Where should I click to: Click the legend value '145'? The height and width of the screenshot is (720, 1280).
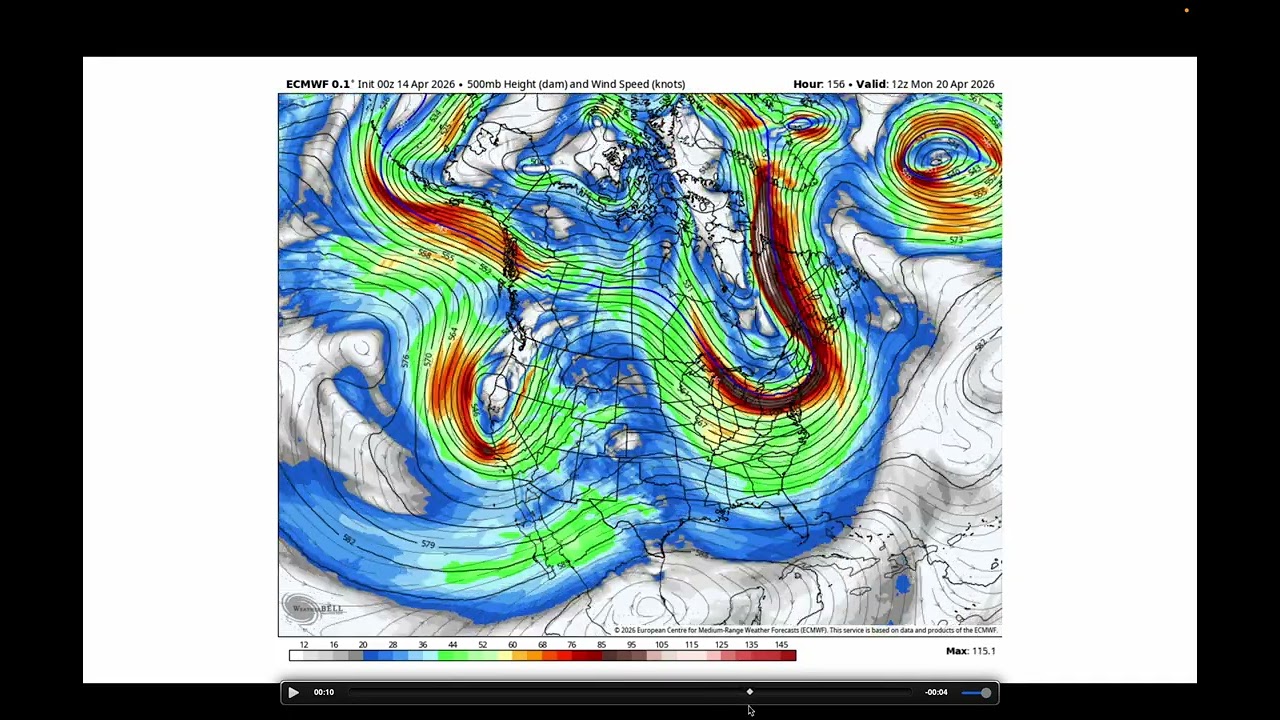point(781,645)
